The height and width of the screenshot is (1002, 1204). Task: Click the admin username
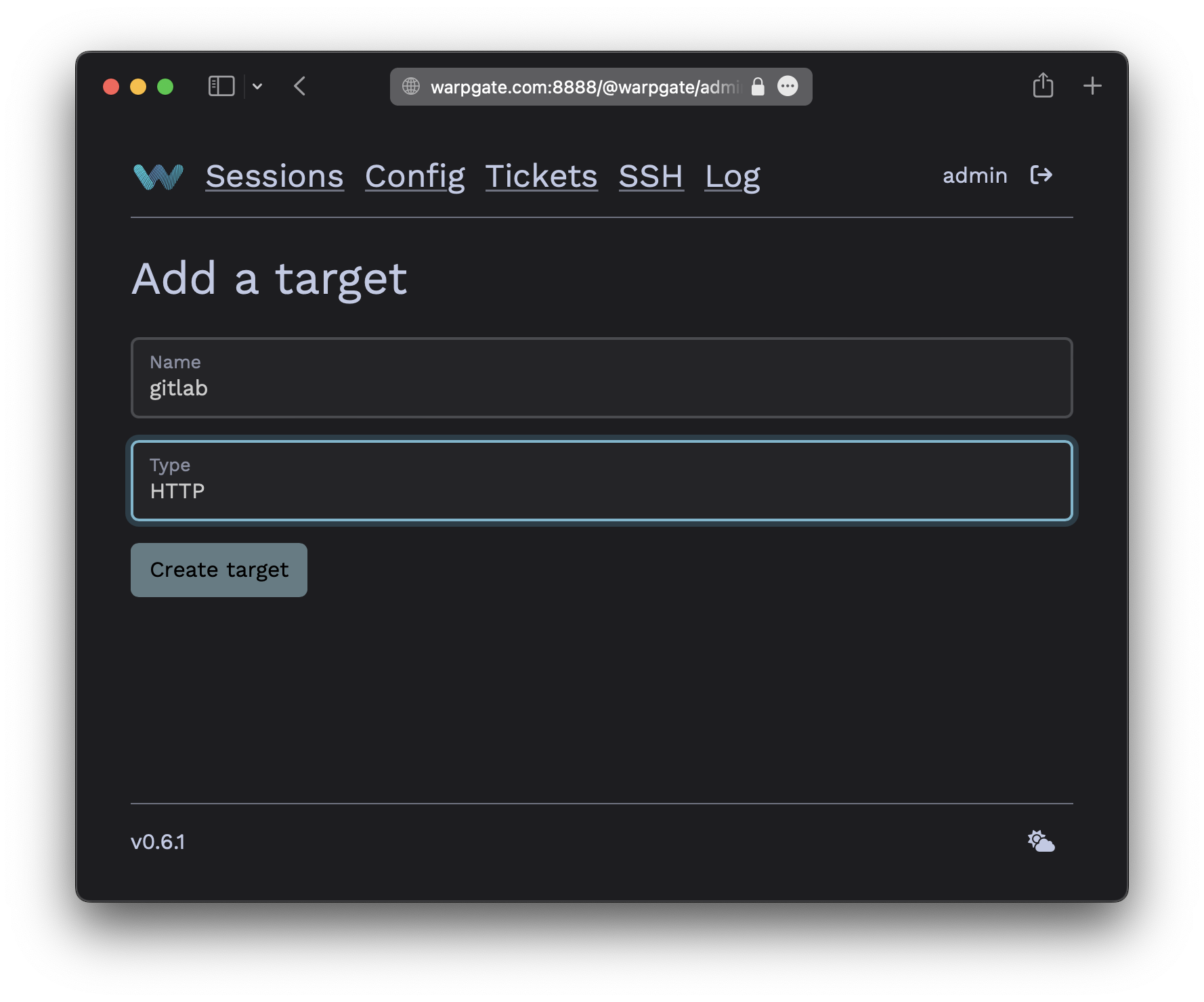(x=975, y=175)
